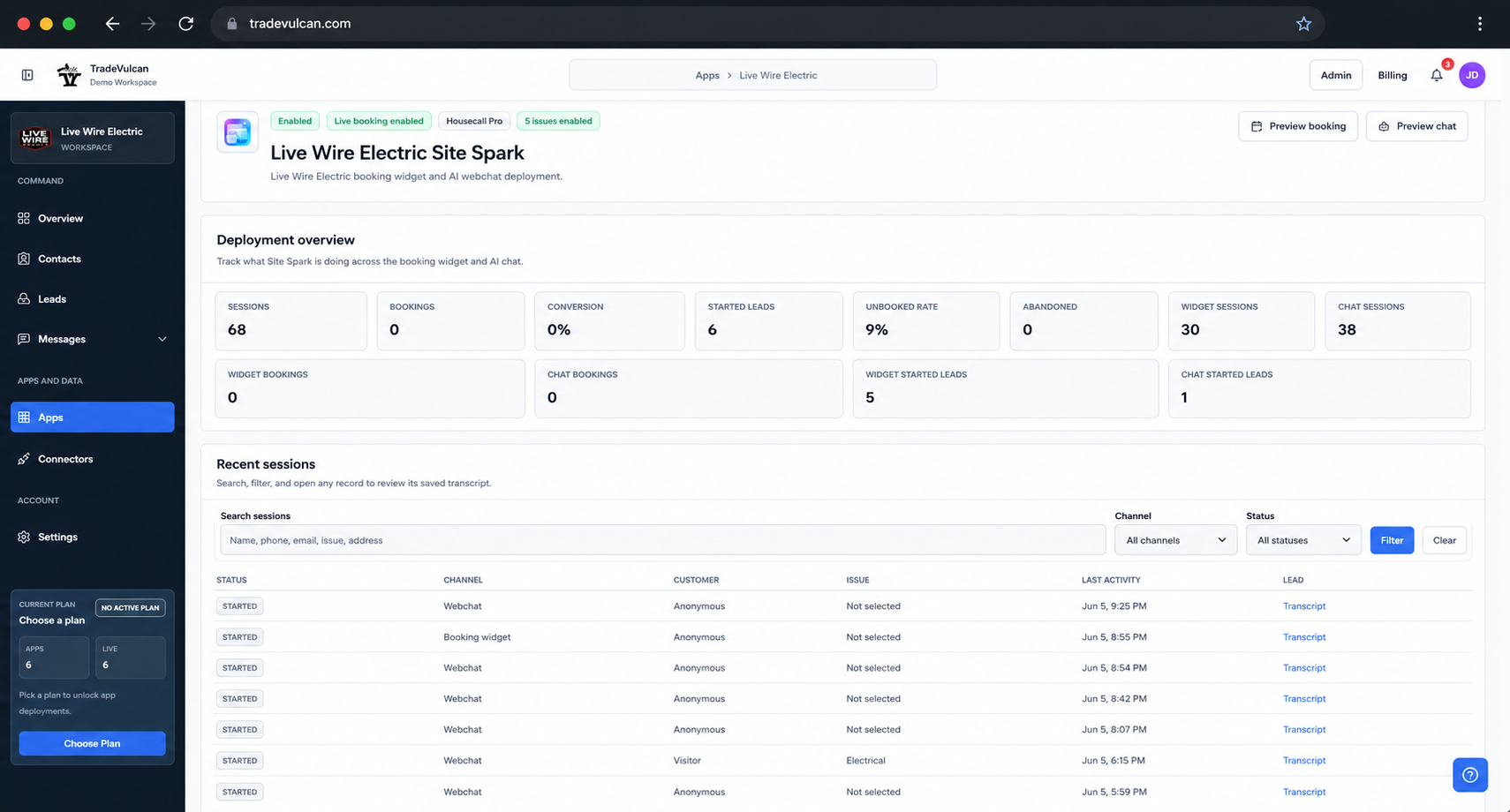Open Connectors in the sidebar
The height and width of the screenshot is (812, 1510).
point(92,459)
